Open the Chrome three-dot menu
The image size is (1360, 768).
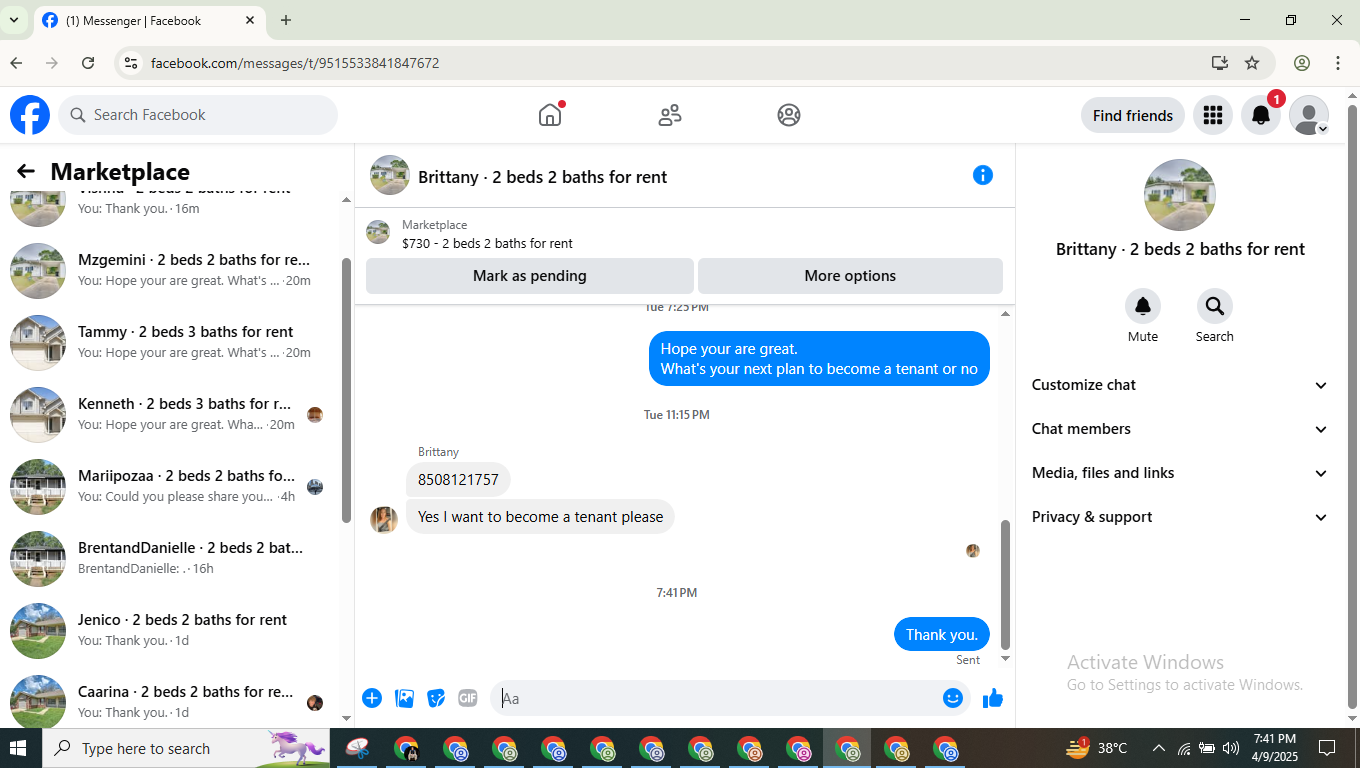1338,63
